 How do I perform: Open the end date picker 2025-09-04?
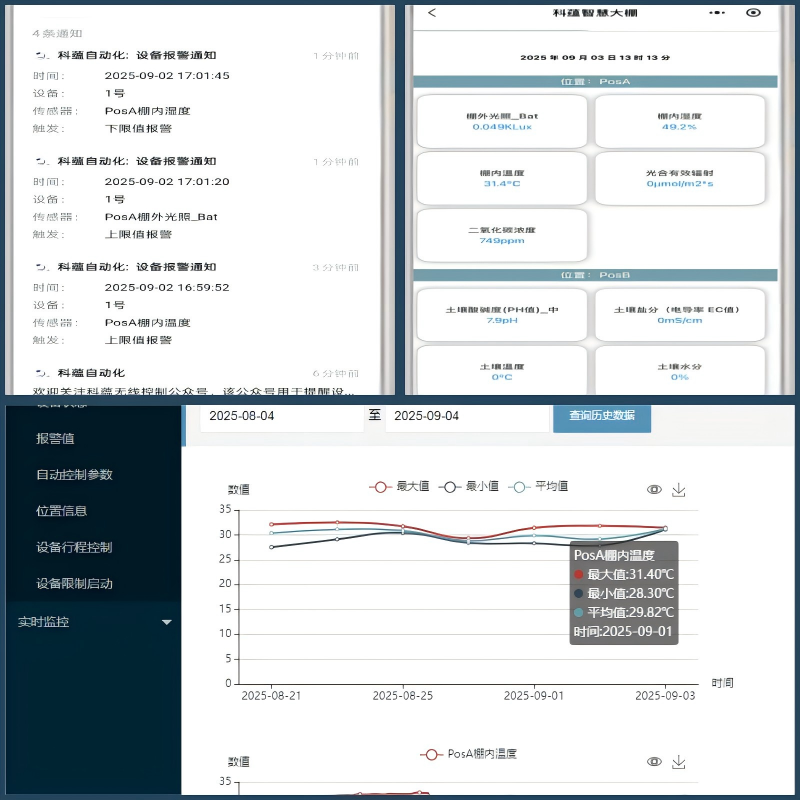tap(467, 416)
